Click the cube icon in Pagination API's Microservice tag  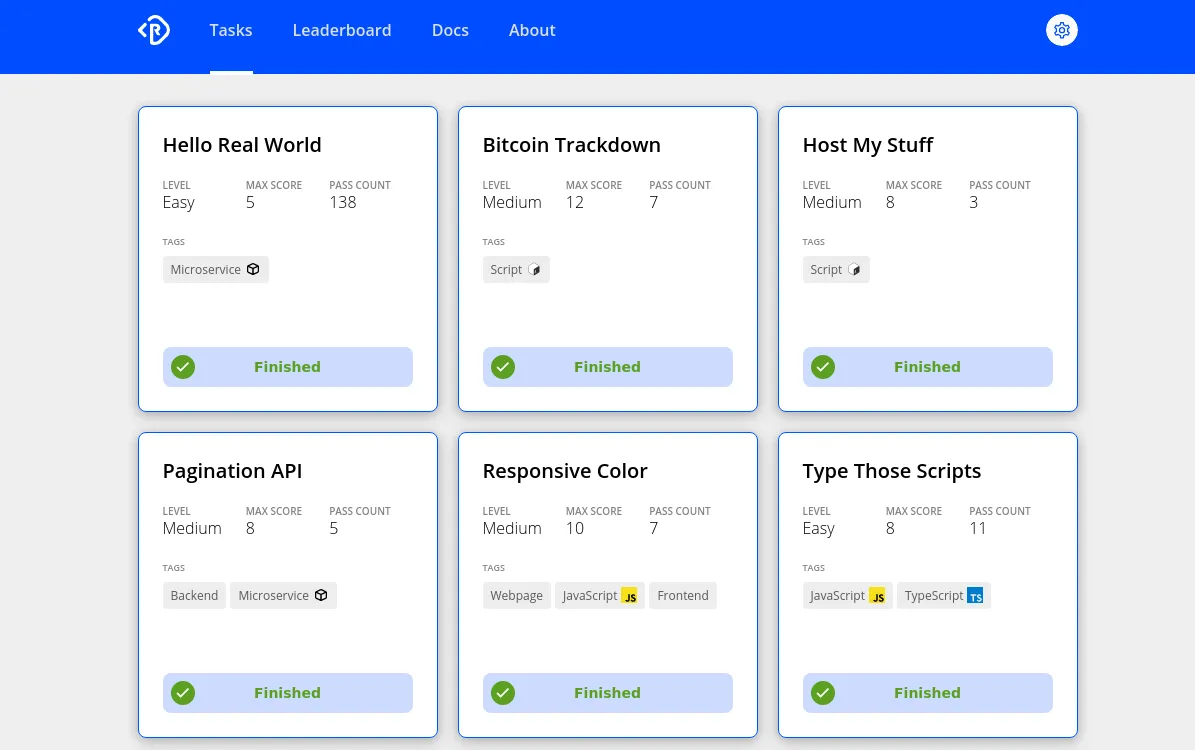pos(321,595)
